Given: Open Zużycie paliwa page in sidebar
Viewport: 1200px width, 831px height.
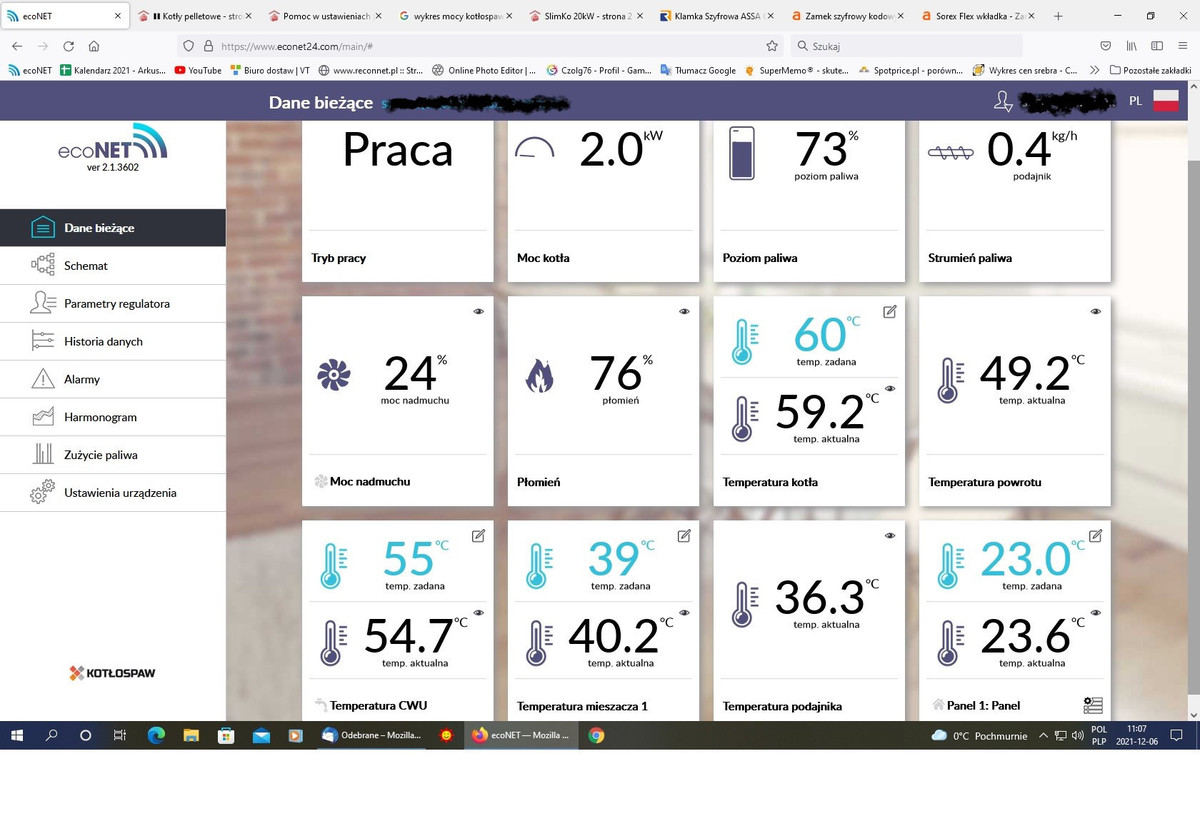Looking at the screenshot, I should [x=100, y=455].
